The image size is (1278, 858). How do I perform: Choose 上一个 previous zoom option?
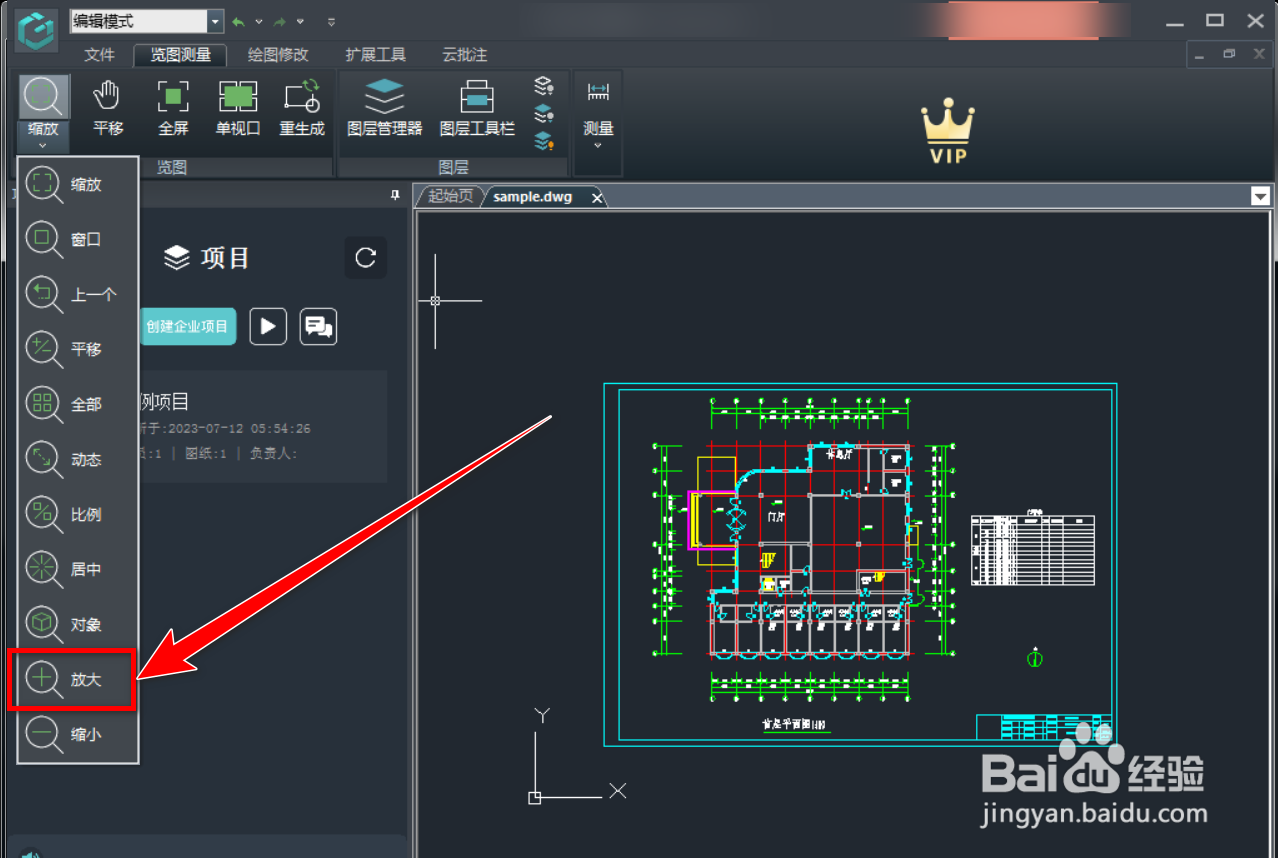(x=78, y=294)
